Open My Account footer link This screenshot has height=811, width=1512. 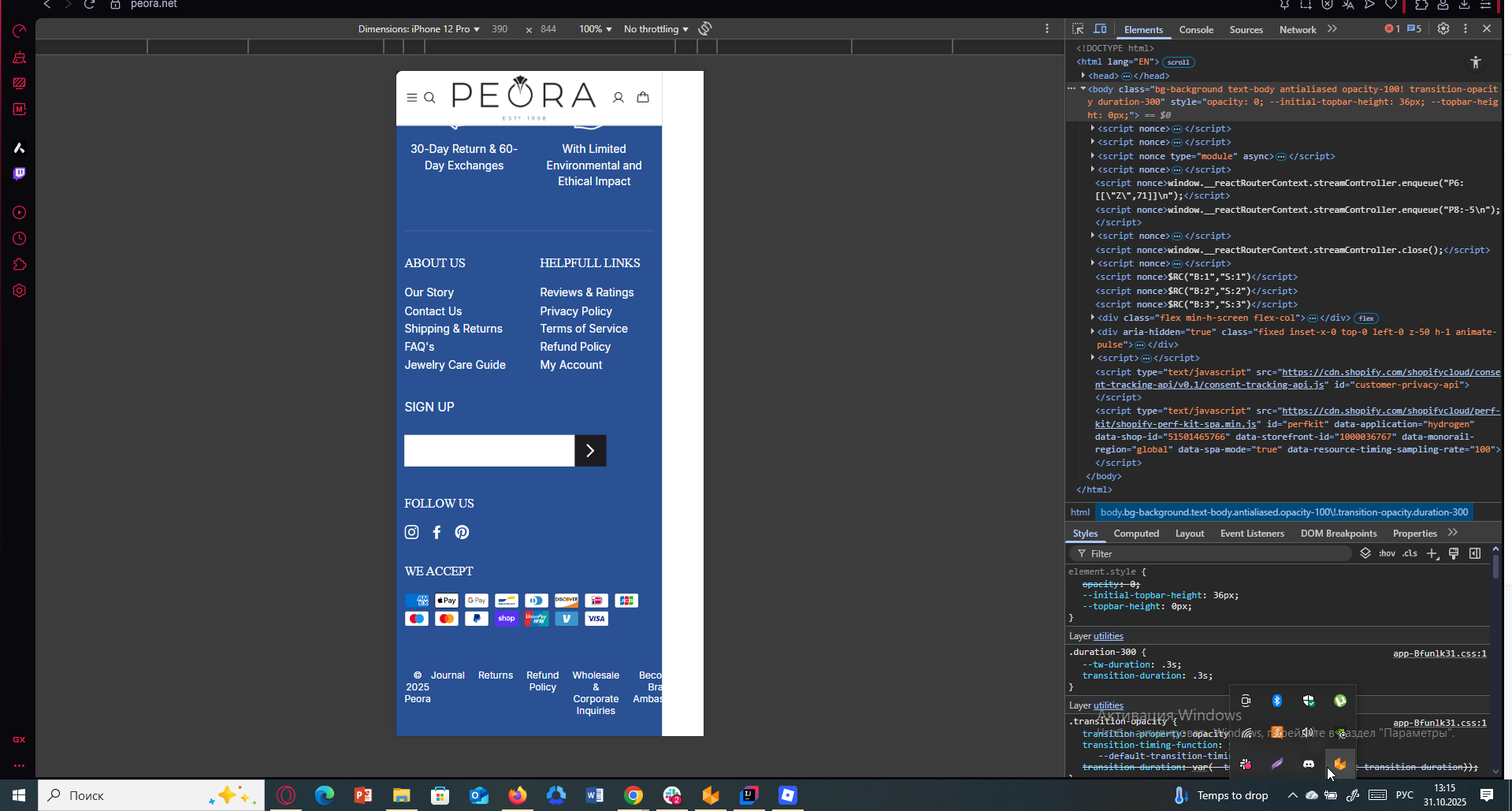pyautogui.click(x=570, y=365)
